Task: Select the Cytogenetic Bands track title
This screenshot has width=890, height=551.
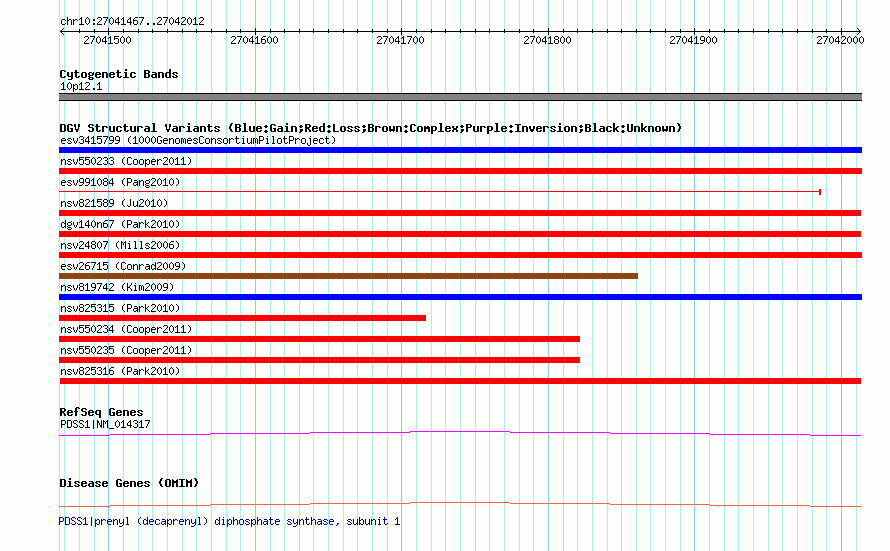Action: pos(119,74)
